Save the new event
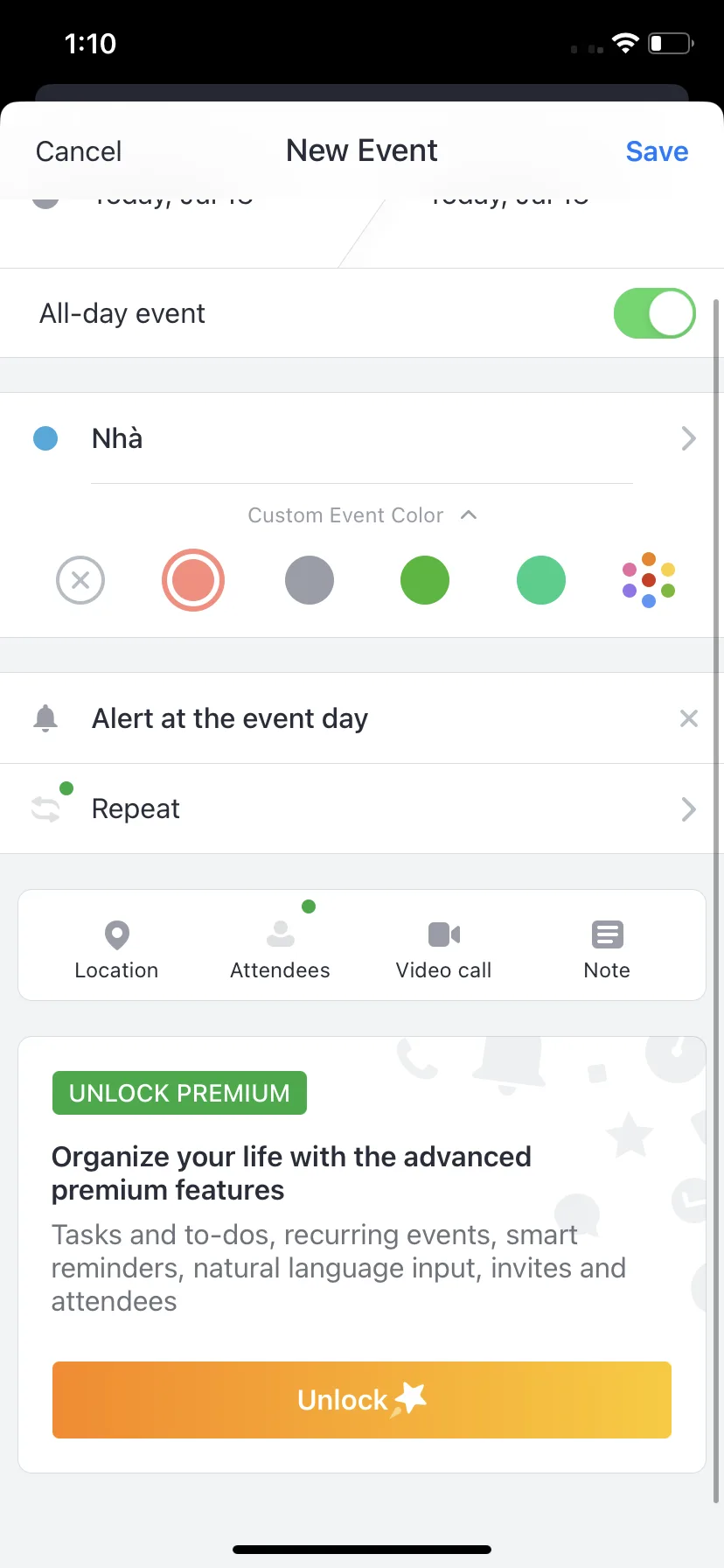Viewport: 724px width, 1568px height. (657, 151)
